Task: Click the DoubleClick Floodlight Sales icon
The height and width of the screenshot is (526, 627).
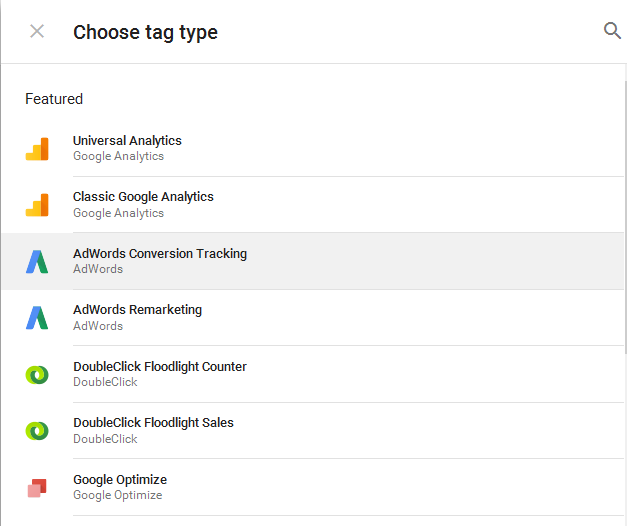Action: coord(37,431)
